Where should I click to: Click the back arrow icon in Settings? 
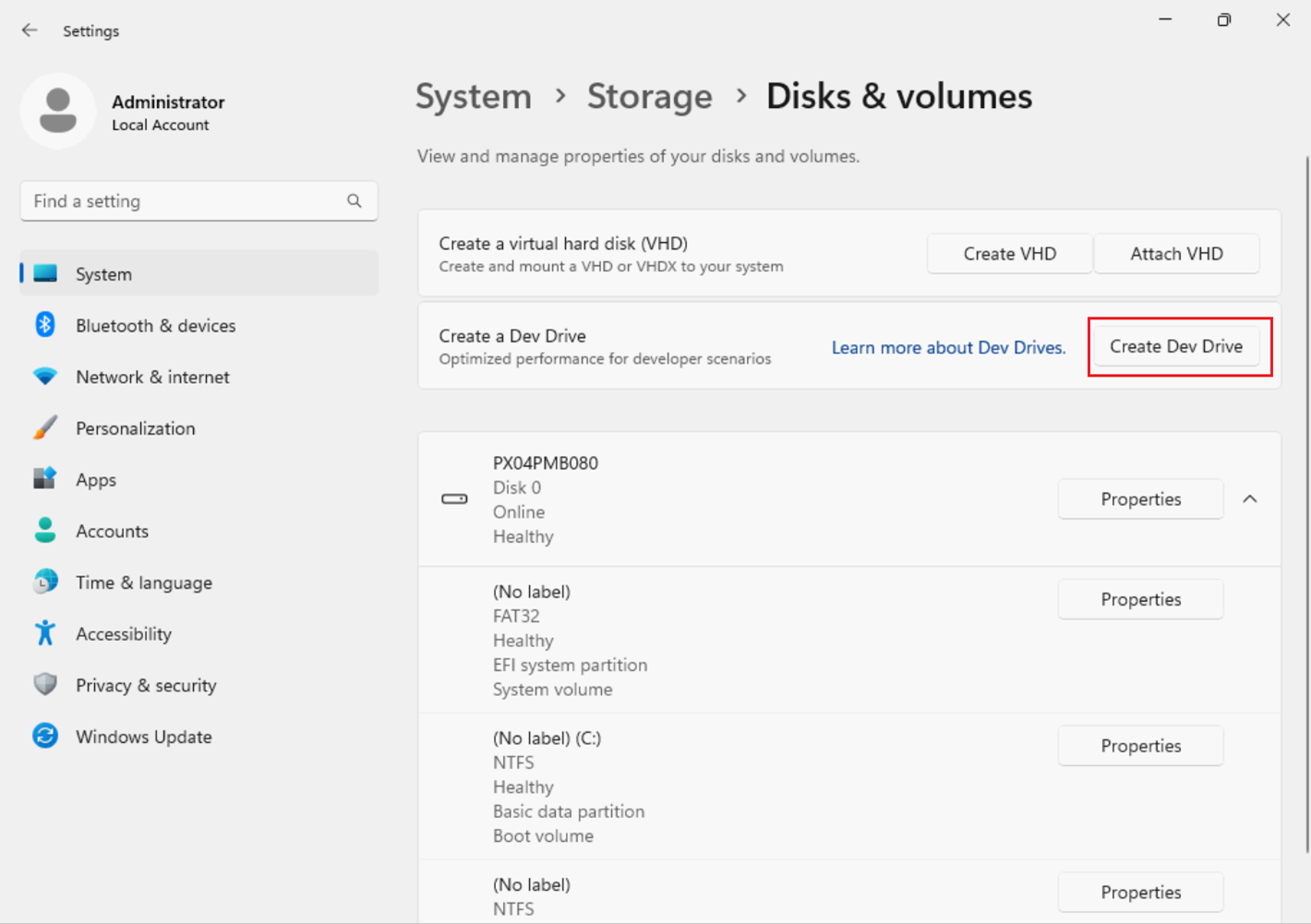coord(30,30)
